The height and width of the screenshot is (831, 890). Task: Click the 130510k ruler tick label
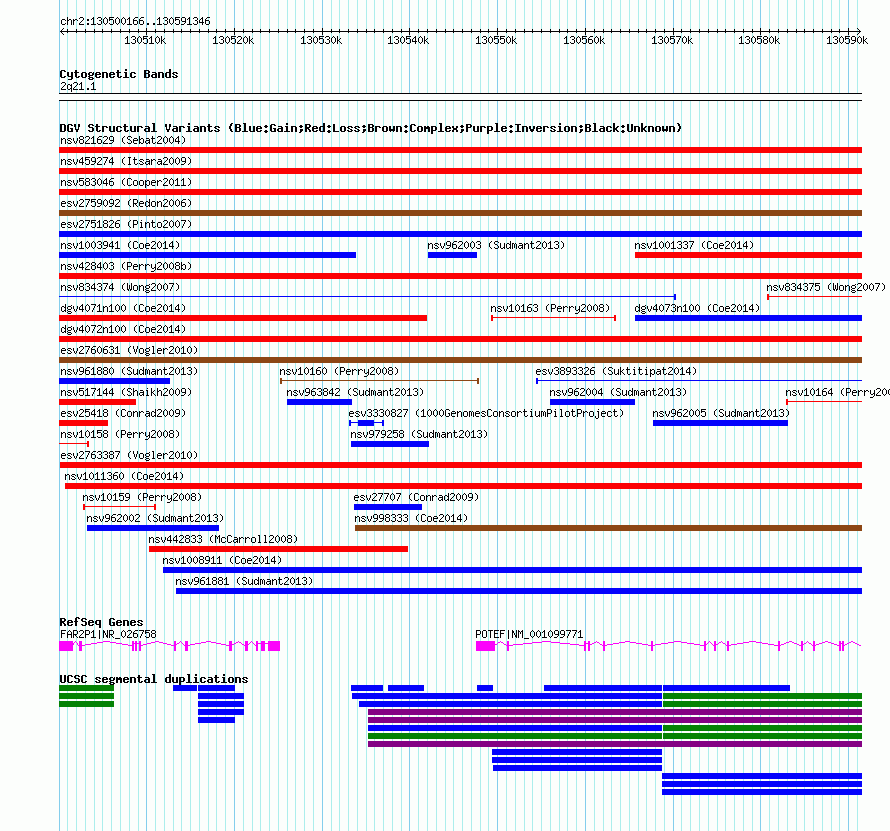point(145,40)
